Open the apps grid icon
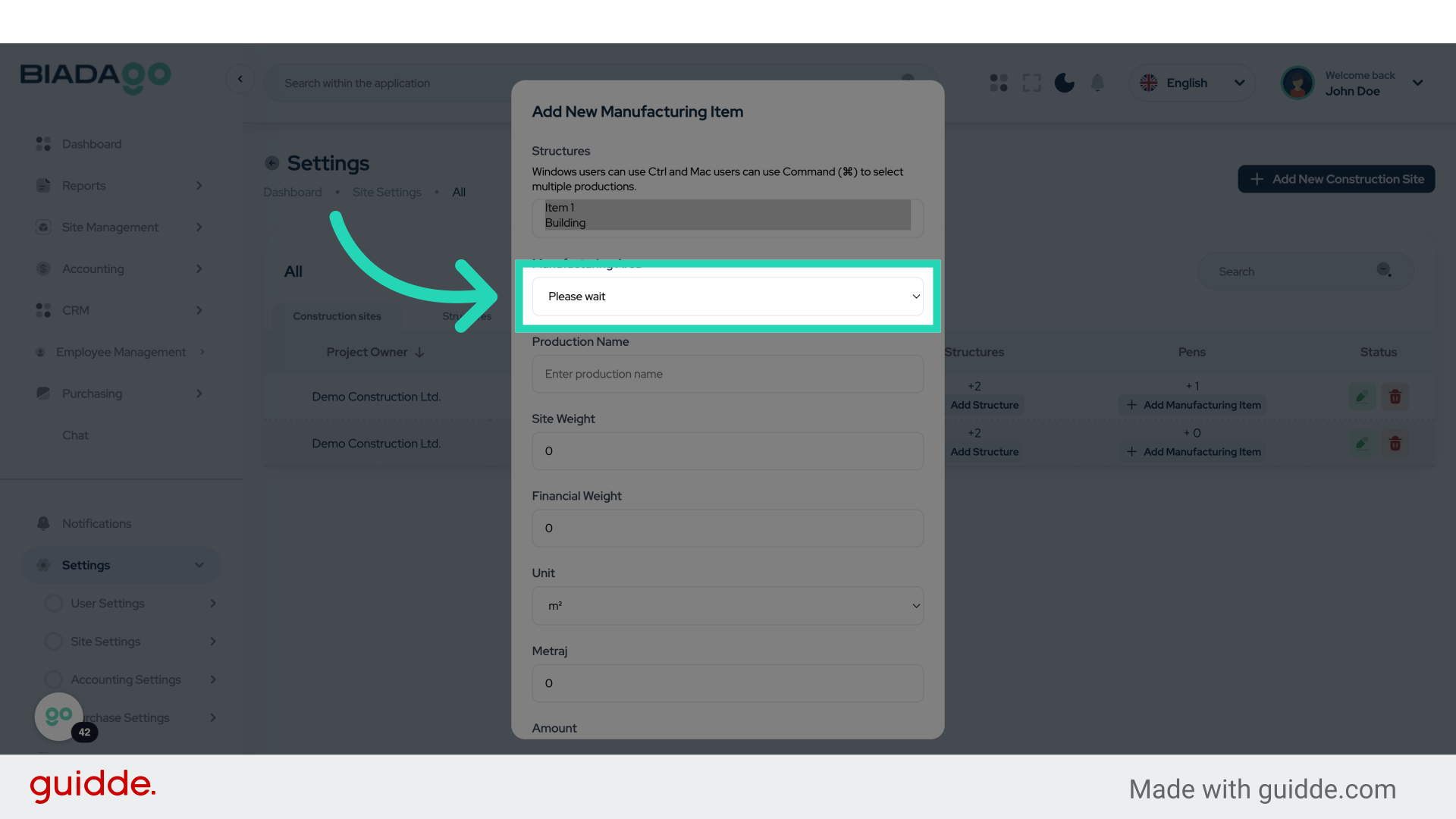 pyautogui.click(x=999, y=83)
